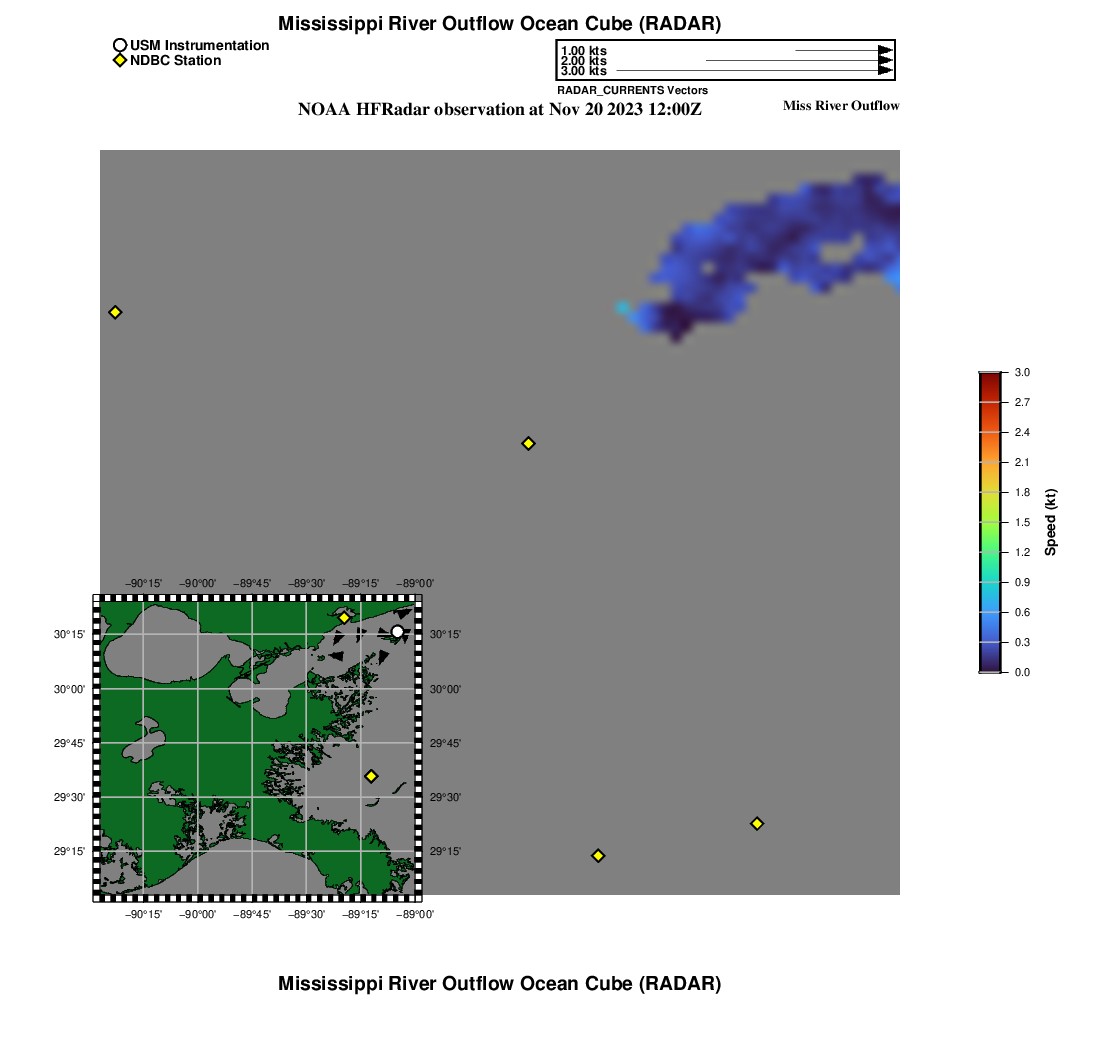Viewport: 1100px width, 1050px height.
Task: Click the green 1.2 kt region of colorbar
Action: click(x=989, y=552)
